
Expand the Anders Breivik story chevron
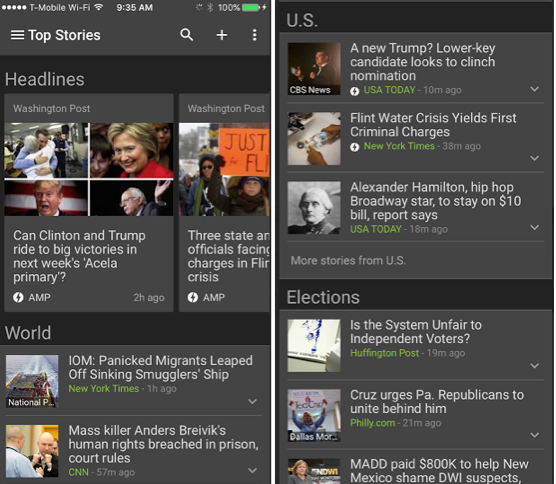[x=252, y=471]
